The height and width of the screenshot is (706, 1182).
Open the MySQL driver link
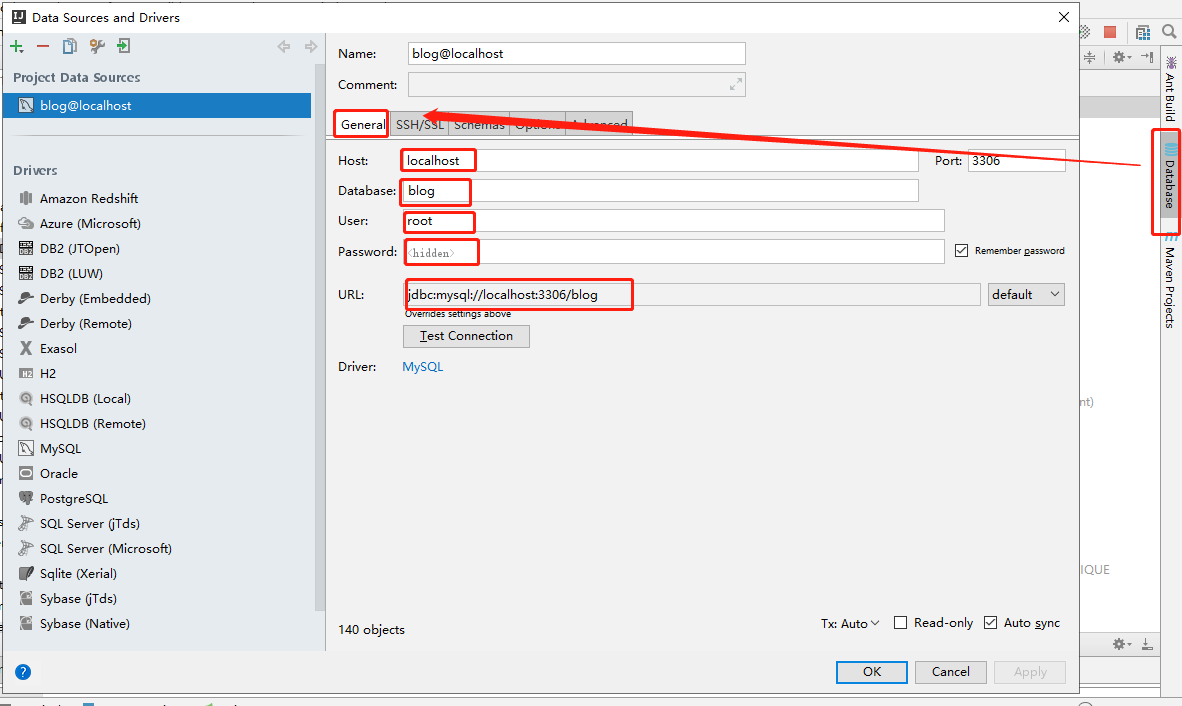[423, 367]
